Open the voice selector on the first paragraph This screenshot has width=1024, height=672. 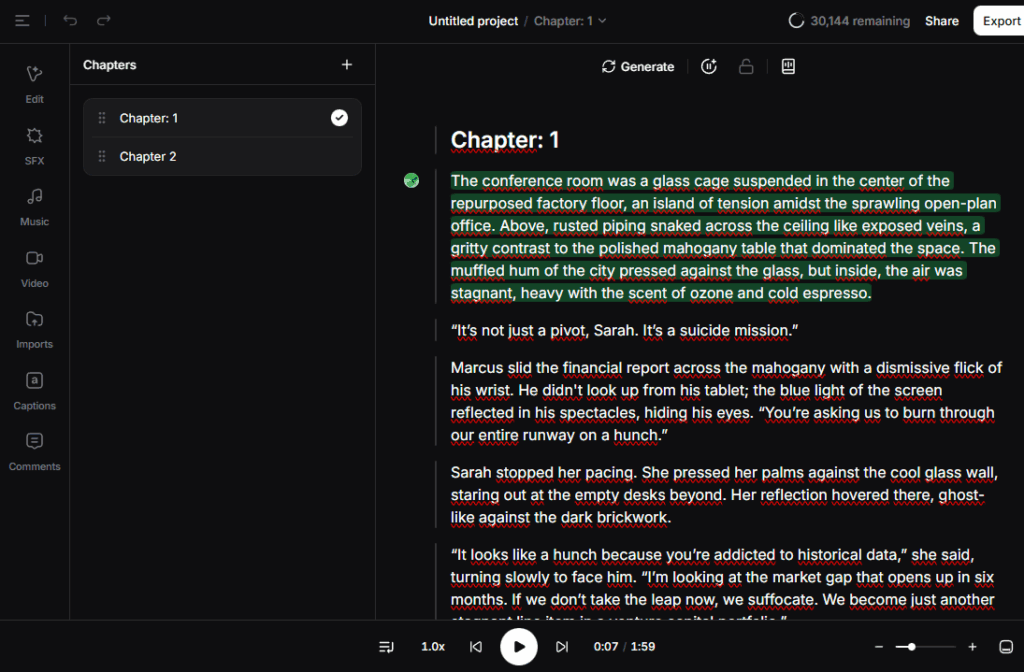[411, 181]
